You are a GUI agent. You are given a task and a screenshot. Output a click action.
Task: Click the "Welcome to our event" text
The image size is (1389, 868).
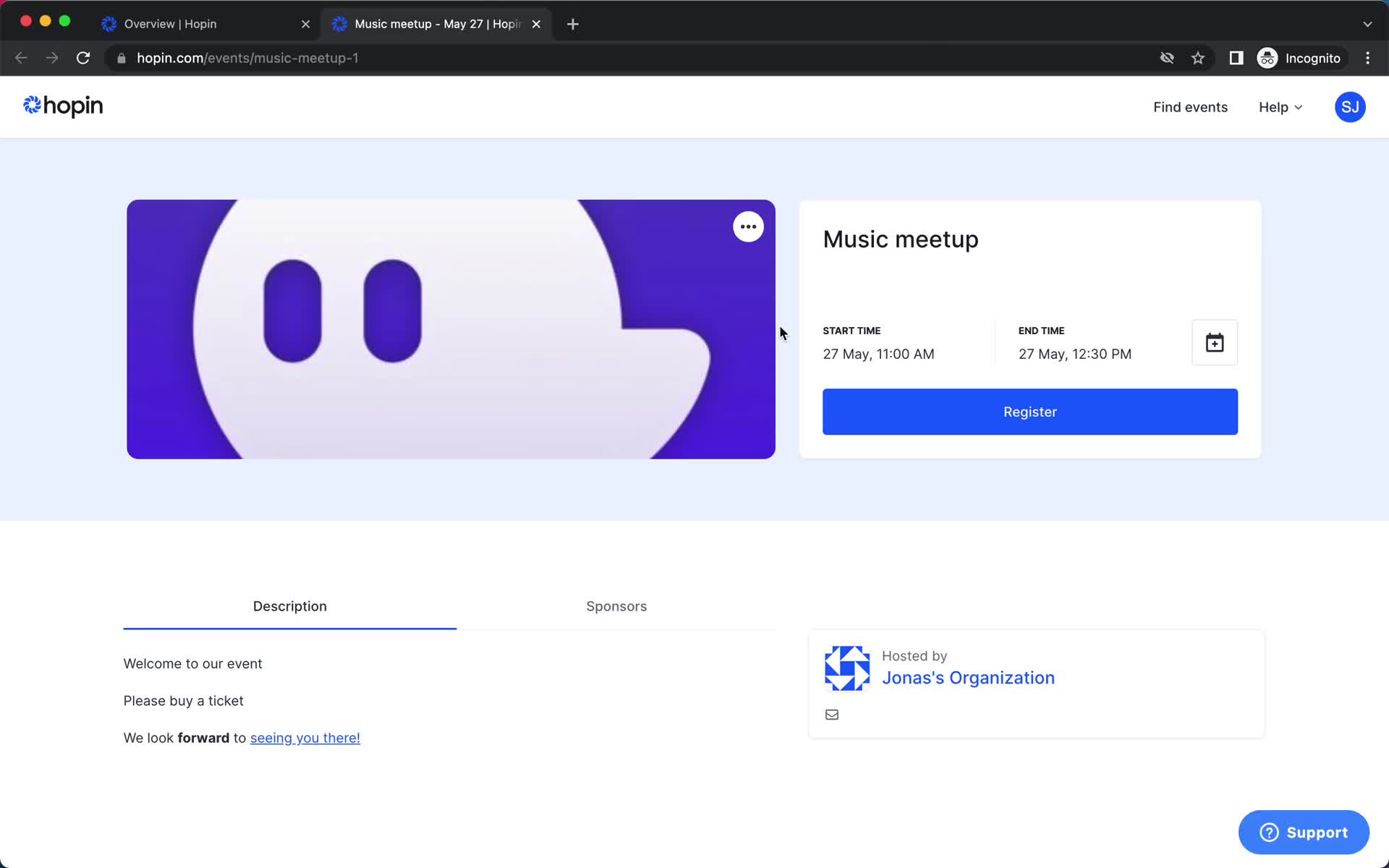pyautogui.click(x=192, y=663)
